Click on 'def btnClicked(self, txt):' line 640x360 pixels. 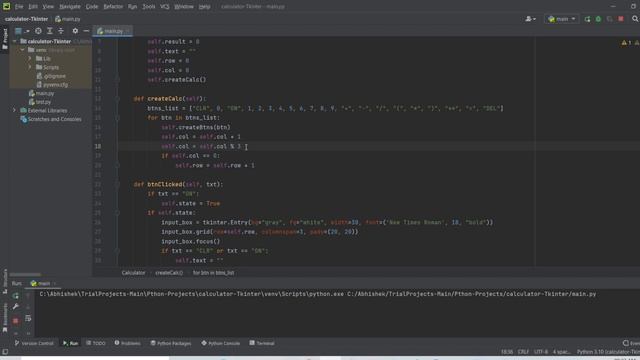178,184
